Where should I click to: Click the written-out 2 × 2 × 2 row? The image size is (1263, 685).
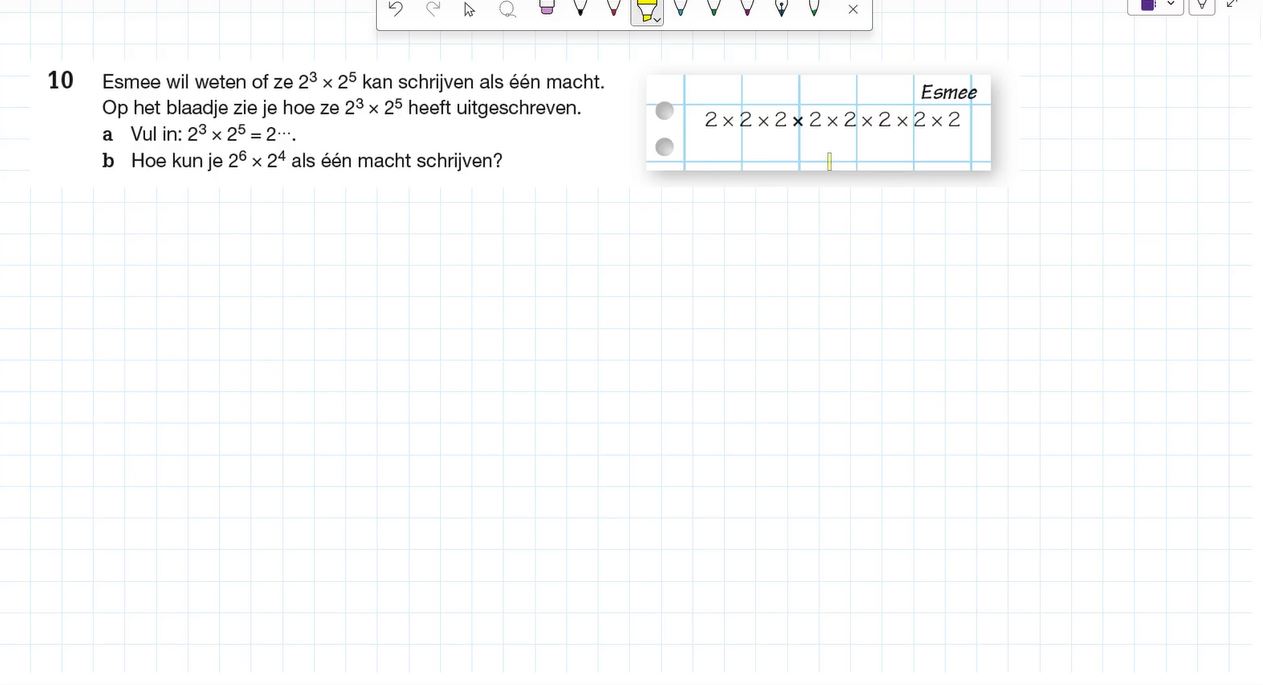(x=832, y=120)
